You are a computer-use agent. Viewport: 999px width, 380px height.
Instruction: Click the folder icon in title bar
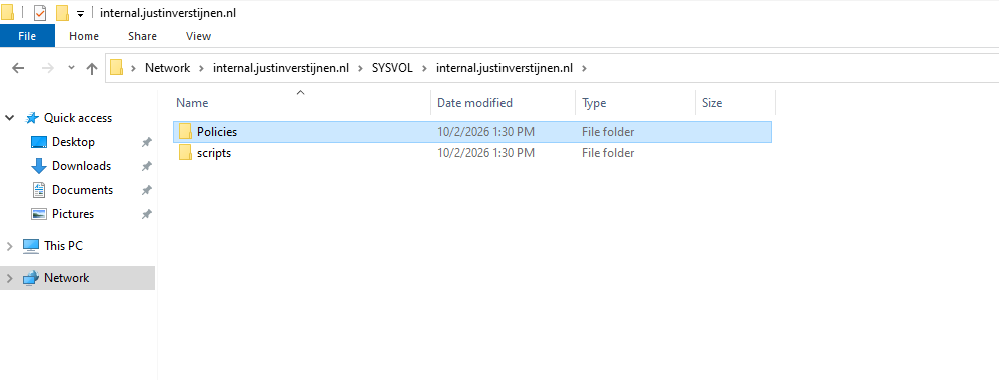[8, 12]
